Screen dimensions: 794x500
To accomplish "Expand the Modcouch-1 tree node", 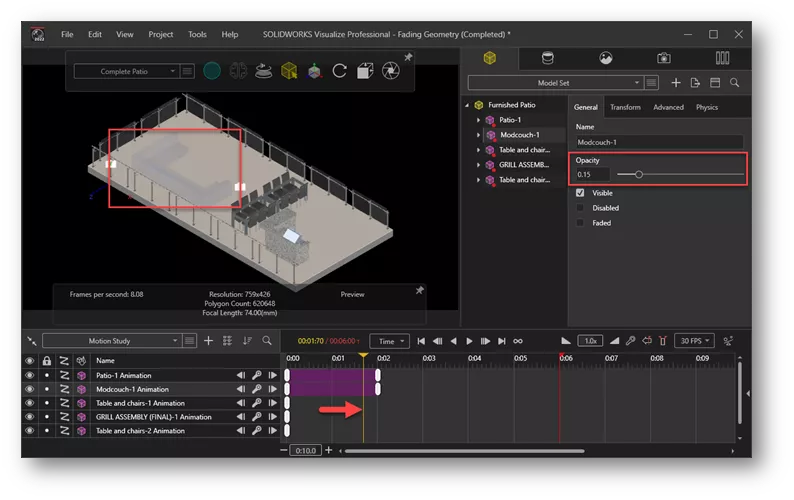I will (478, 135).
